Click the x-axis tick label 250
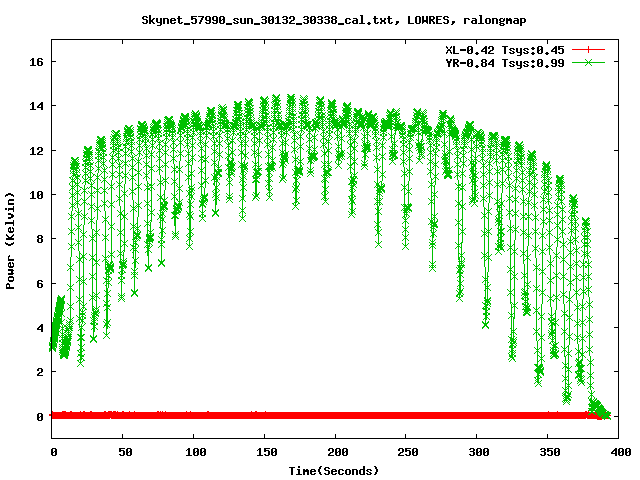Image resolution: width=640 pixels, height=480 pixels. pos(409,452)
